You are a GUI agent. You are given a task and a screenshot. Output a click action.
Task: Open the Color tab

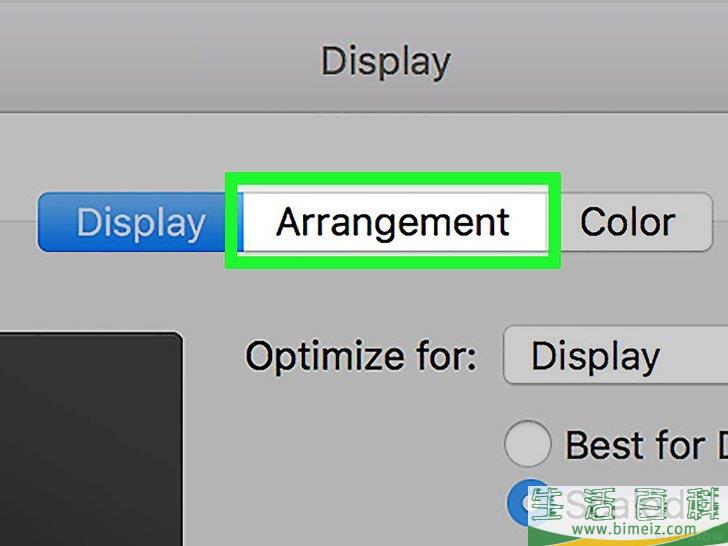[630, 222]
